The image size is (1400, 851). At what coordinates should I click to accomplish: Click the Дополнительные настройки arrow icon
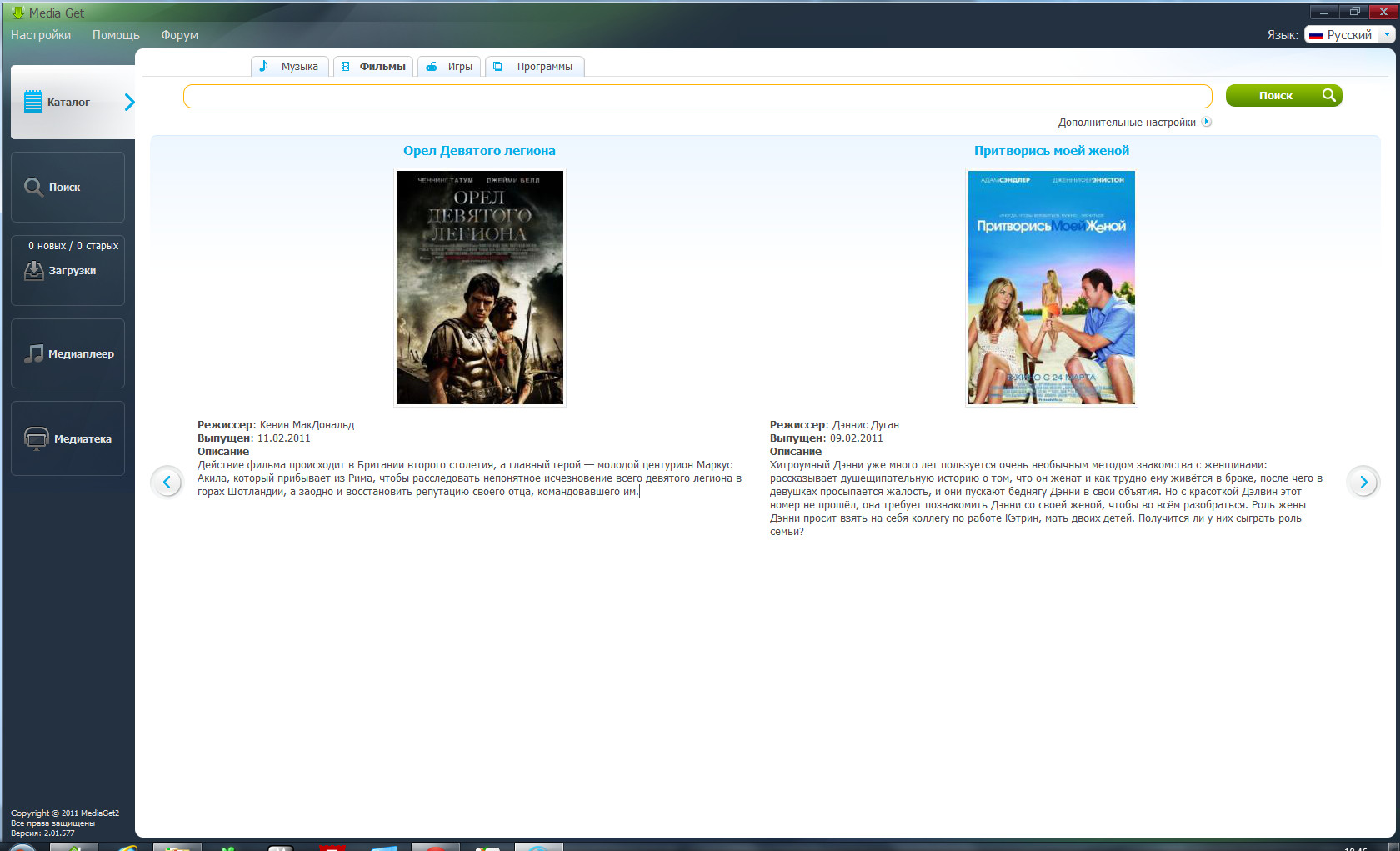[1206, 122]
